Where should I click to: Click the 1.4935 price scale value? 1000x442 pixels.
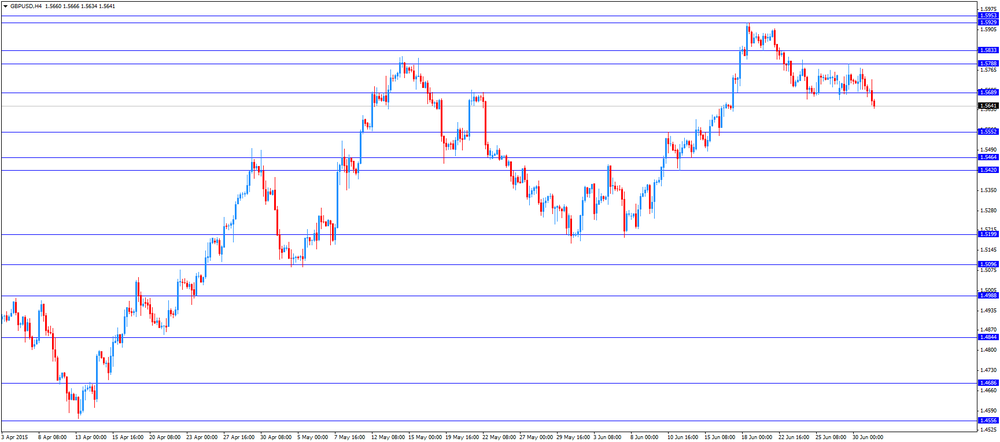[x=989, y=311]
